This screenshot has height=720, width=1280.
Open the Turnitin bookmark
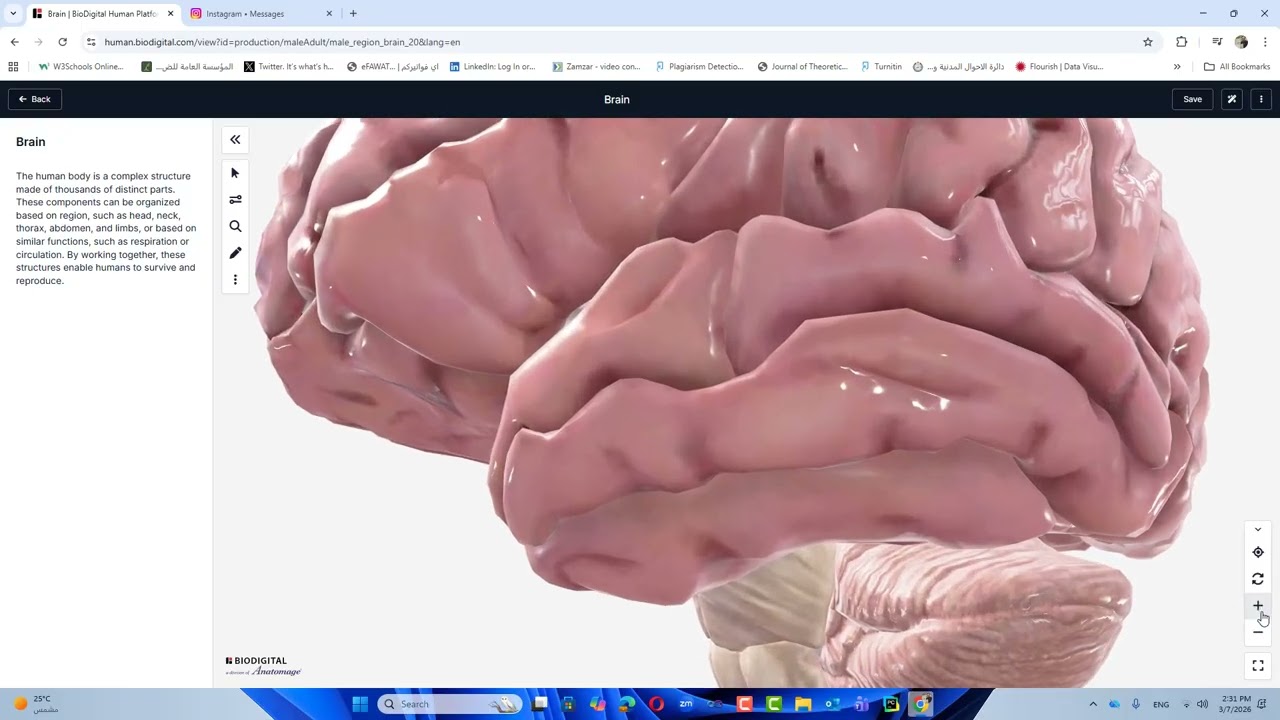881,67
